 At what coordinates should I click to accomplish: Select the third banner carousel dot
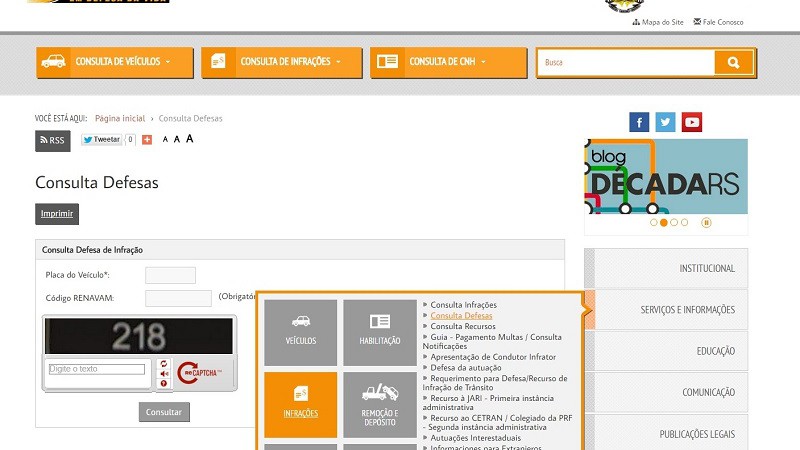pos(674,222)
